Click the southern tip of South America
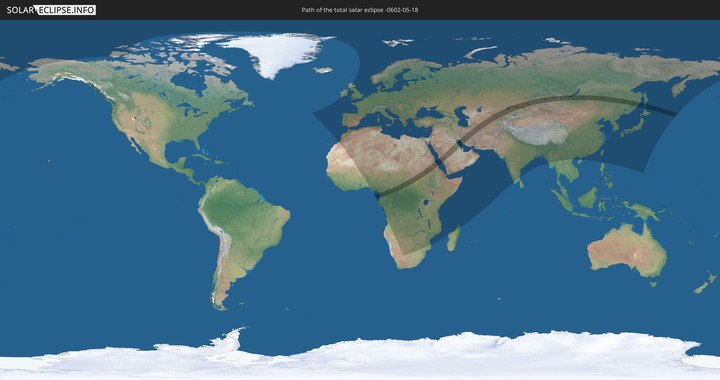The image size is (720, 380). pos(220,304)
